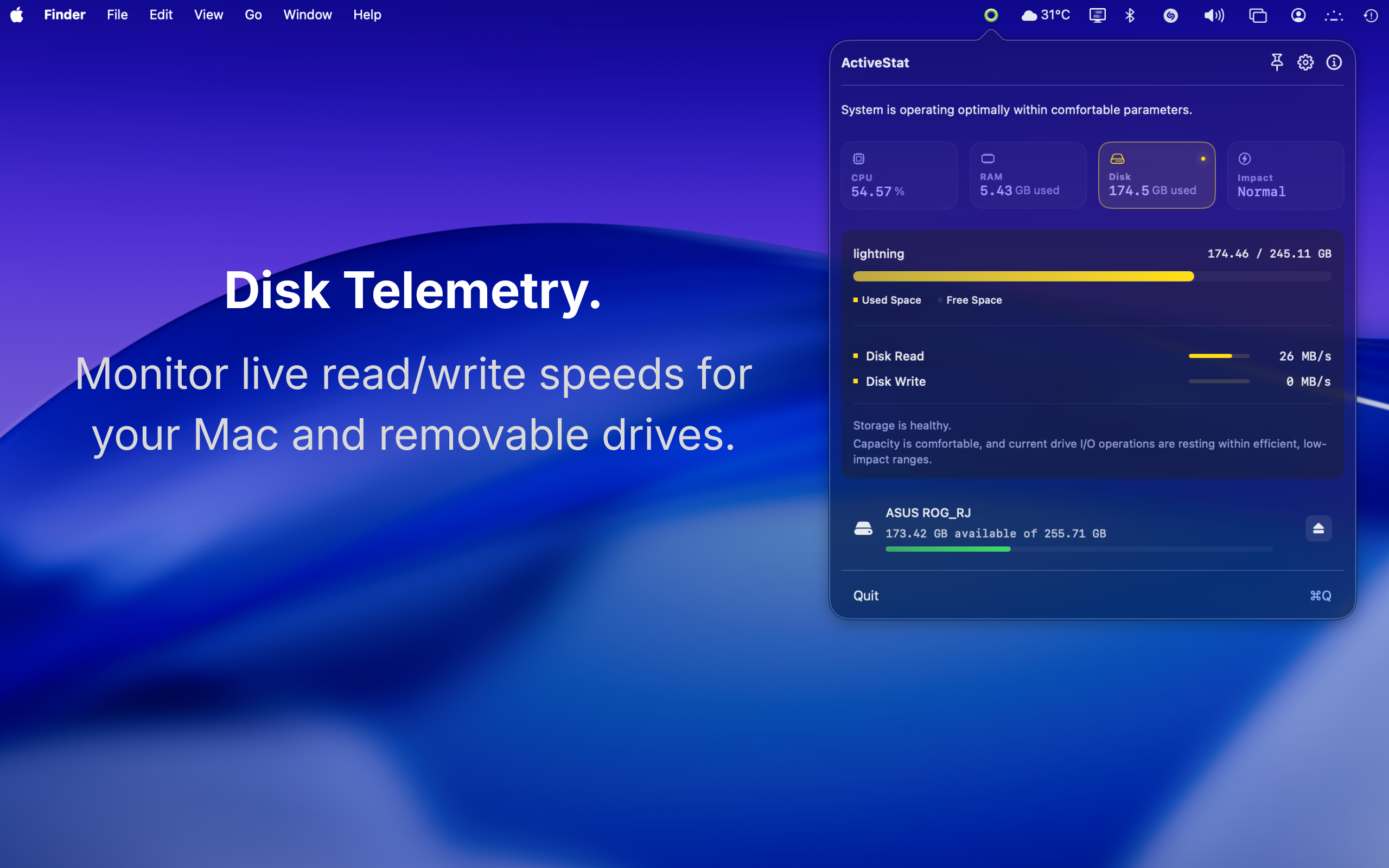Open the 31°C weather dropdown
The image size is (1389, 868).
coord(1046,15)
